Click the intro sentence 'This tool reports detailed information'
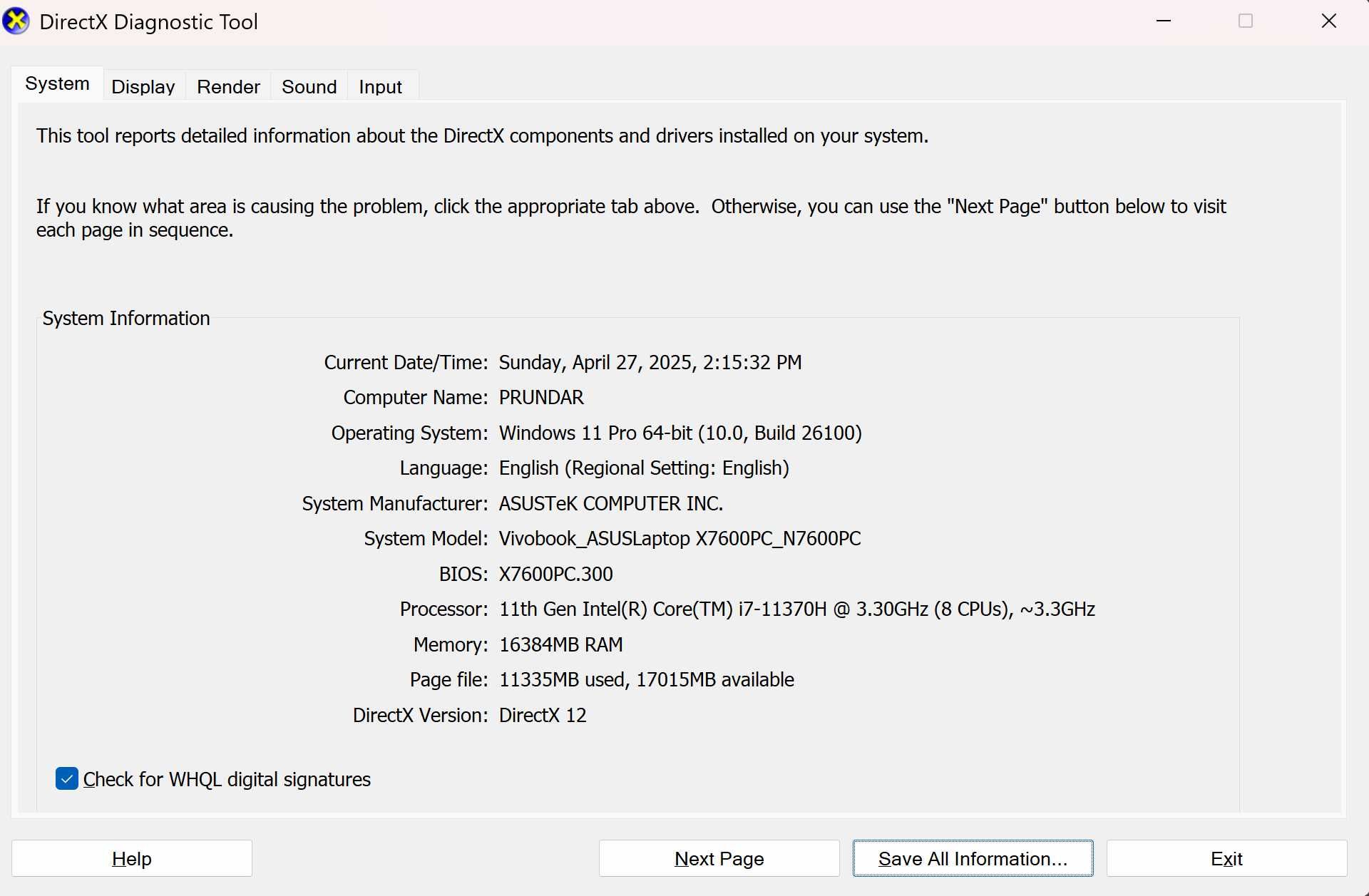The height and width of the screenshot is (896, 1369). click(193, 135)
